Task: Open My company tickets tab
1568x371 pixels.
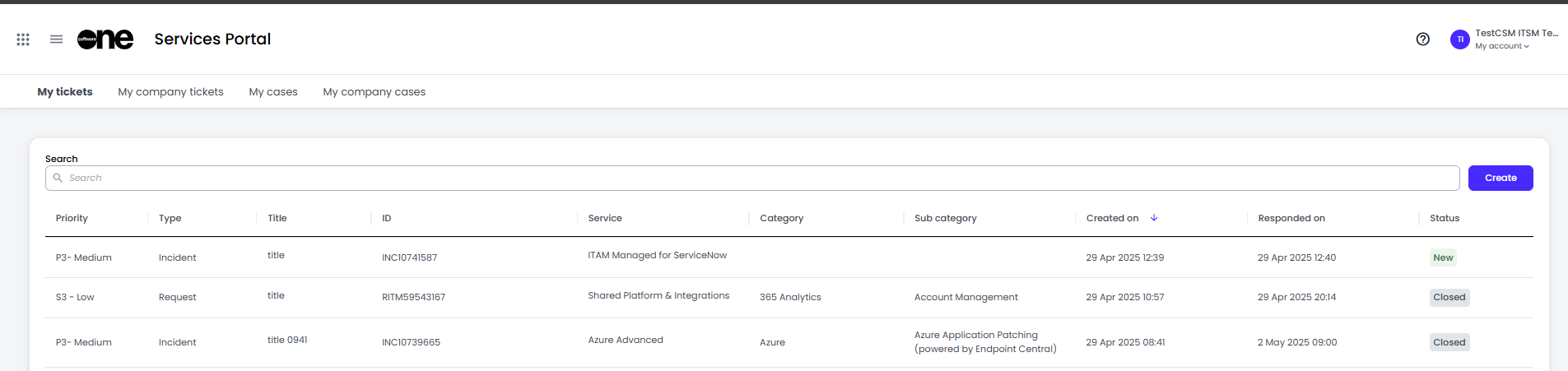Action: 170,92
